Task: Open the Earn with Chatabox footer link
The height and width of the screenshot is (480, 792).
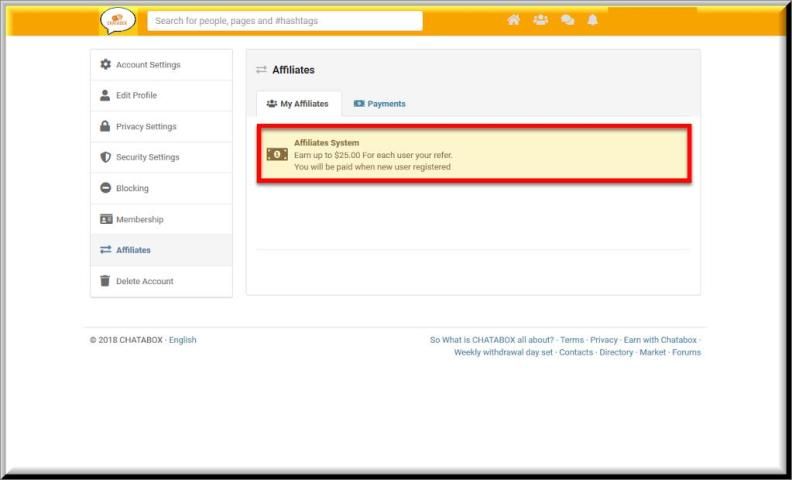Action: [660, 340]
